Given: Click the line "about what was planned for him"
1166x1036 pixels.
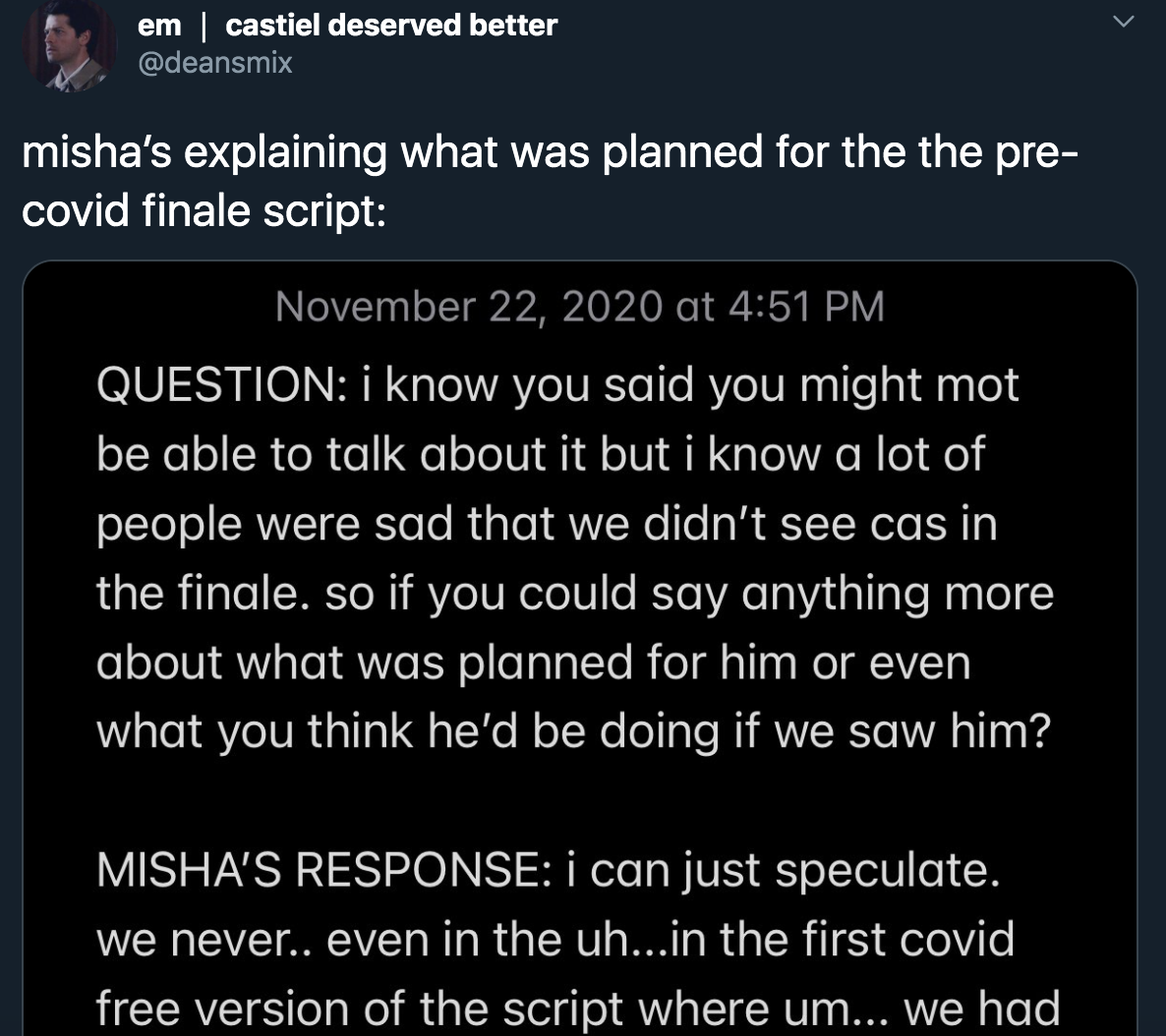Looking at the screenshot, I should pos(533,662).
